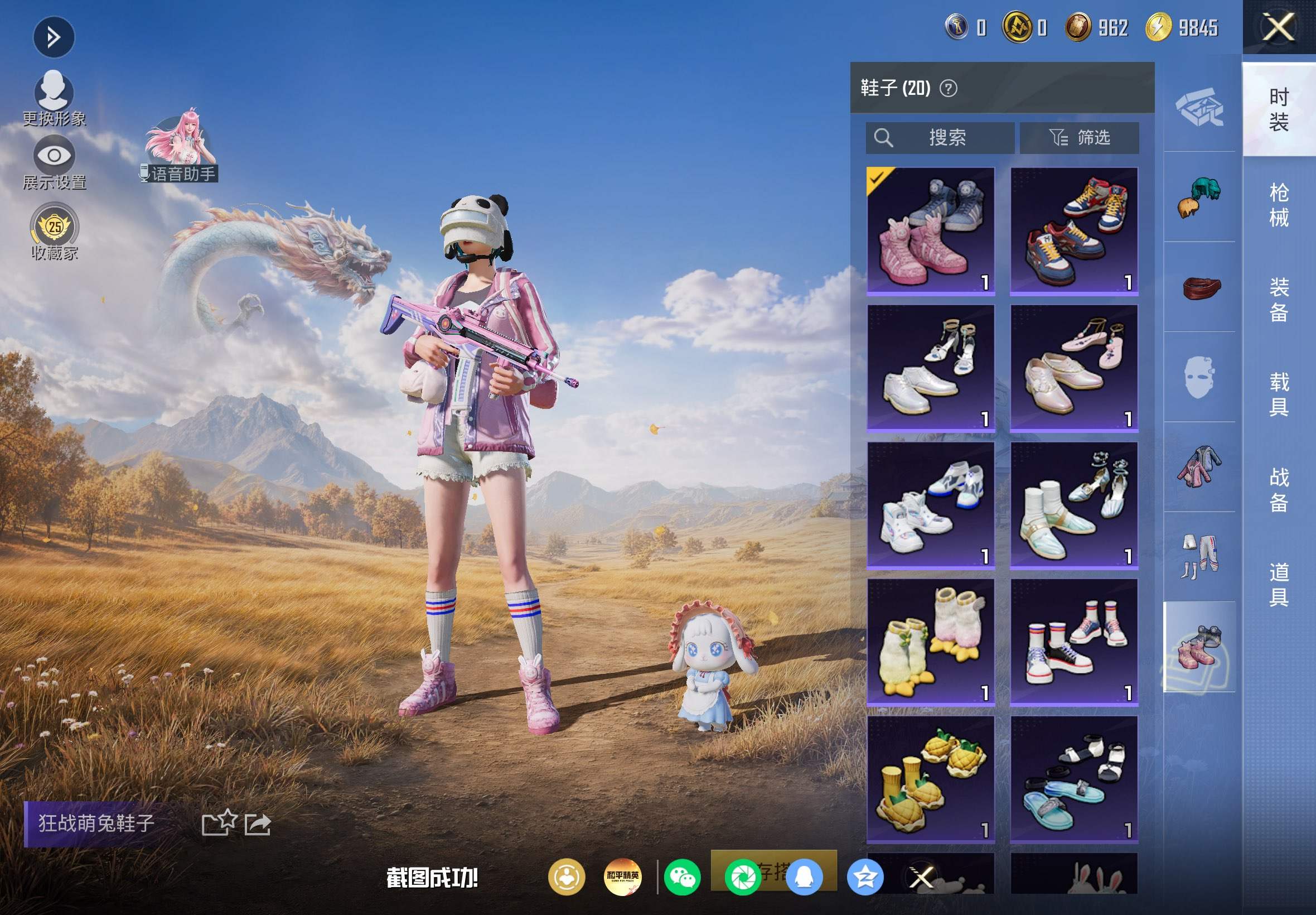Share screenshot to WeChat Moments aperture icon
Viewport: 1316px width, 915px height.
click(743, 877)
